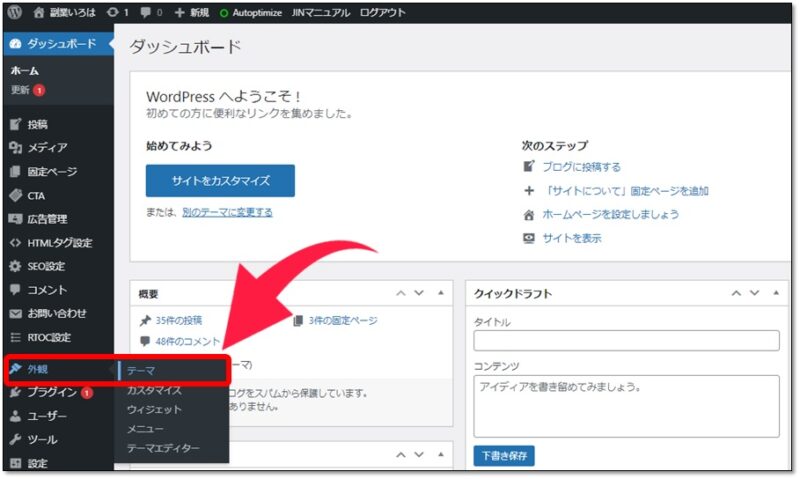Click ログアウト in the admin bar
Screen dimensions: 800x479
[382, 13]
